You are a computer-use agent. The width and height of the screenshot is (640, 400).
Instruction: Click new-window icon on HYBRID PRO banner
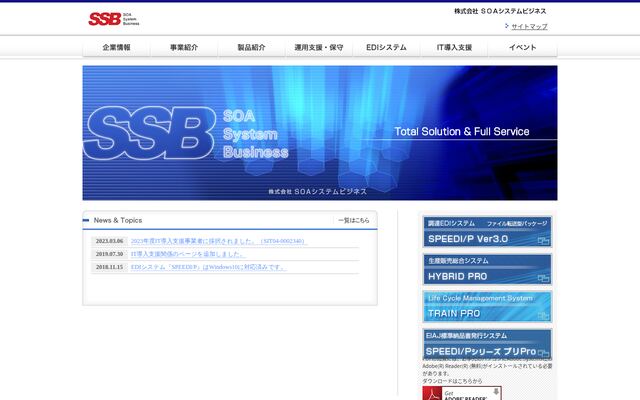543,278
